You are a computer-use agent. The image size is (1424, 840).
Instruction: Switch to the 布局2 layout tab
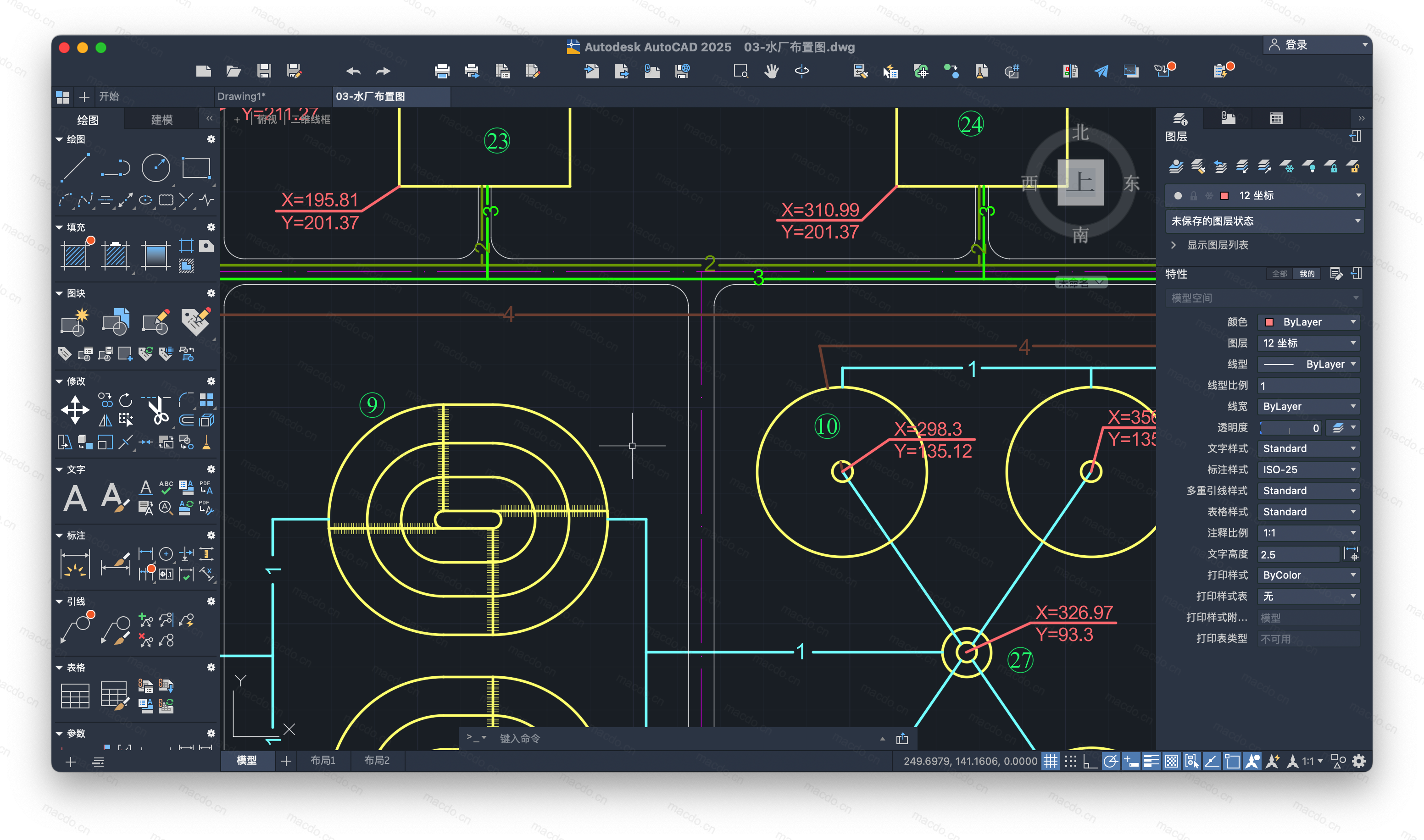[377, 761]
